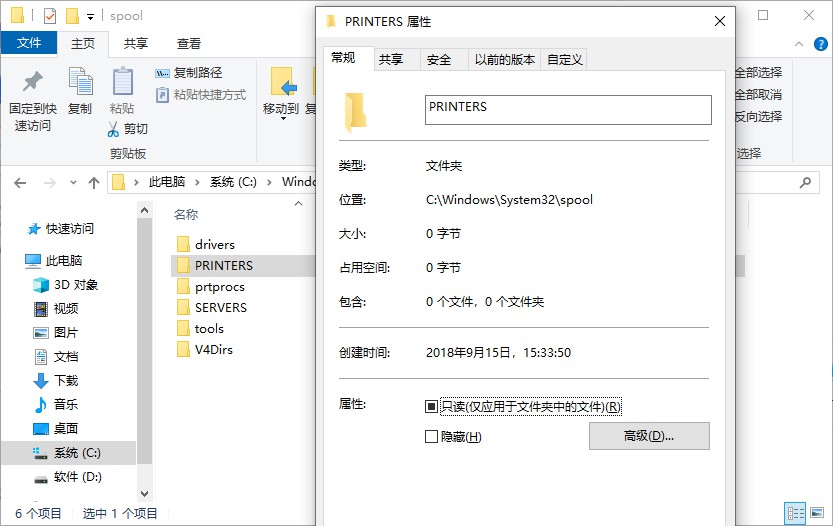Select the tools folder
Image resolution: width=833 pixels, height=526 pixels.
[200, 329]
